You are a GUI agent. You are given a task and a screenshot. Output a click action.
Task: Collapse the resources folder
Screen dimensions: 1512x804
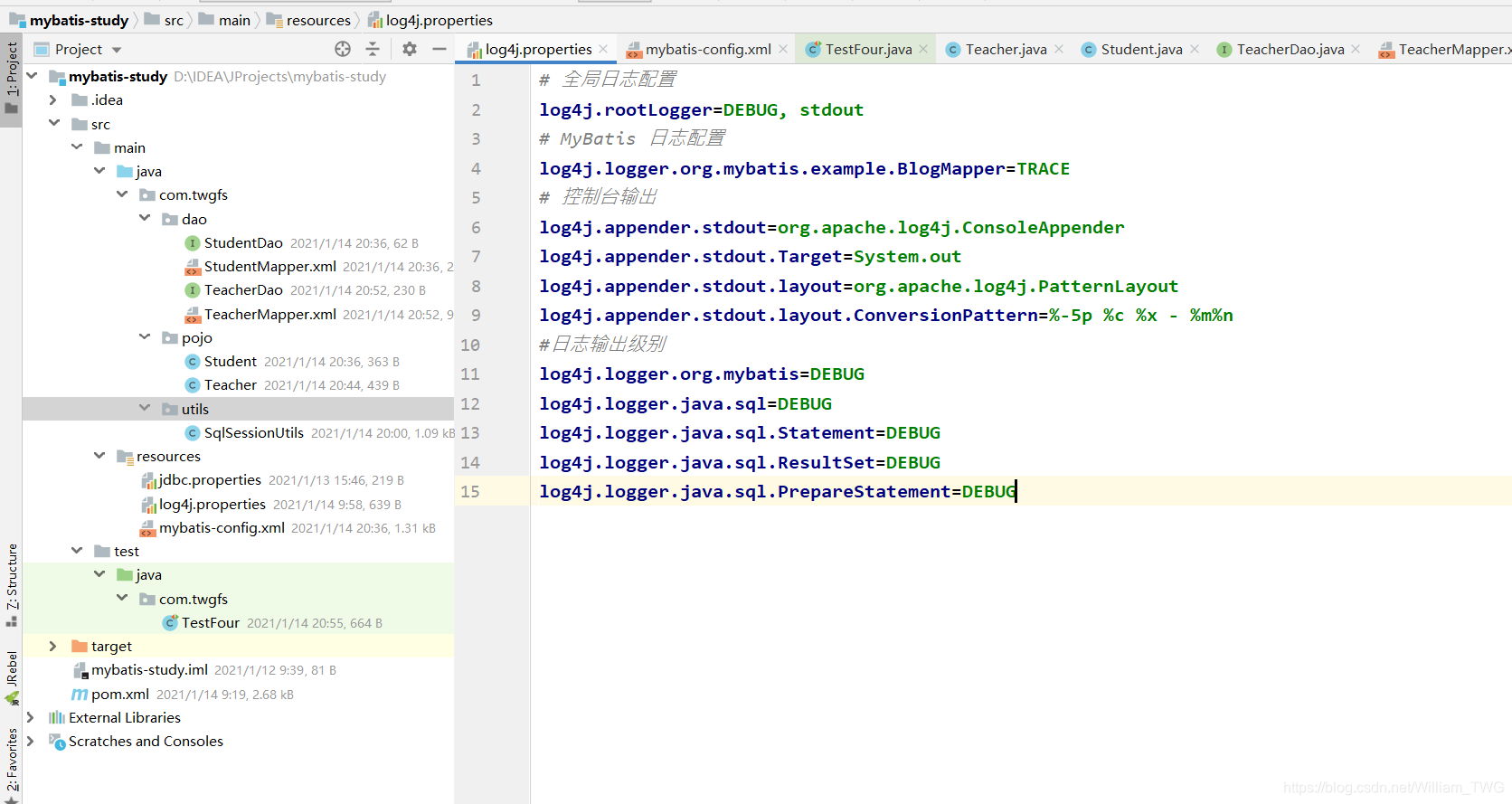pyautogui.click(x=99, y=455)
